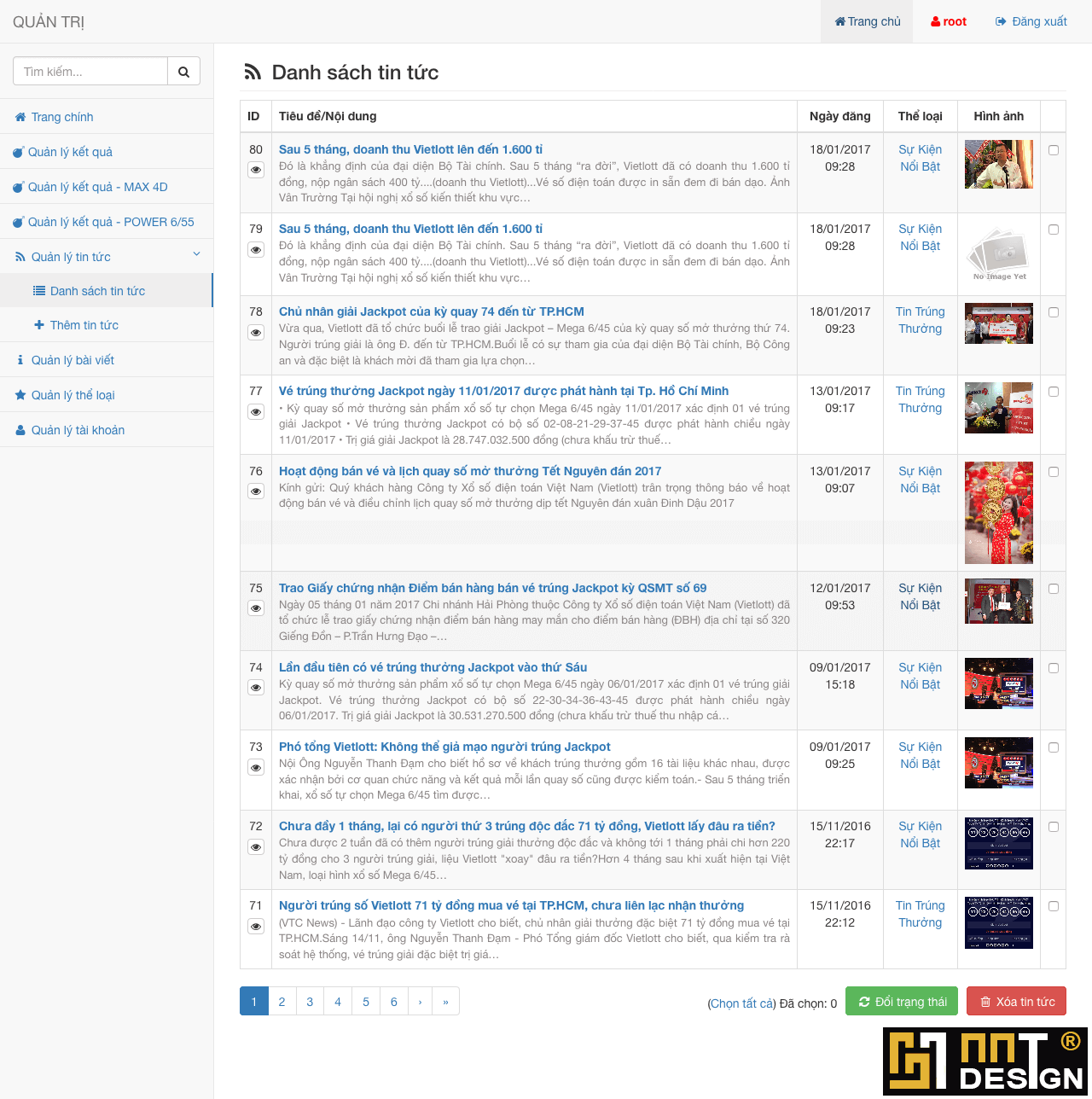Toggle eye visibility for news ID 79
The image size is (1092, 1099).
click(x=256, y=249)
